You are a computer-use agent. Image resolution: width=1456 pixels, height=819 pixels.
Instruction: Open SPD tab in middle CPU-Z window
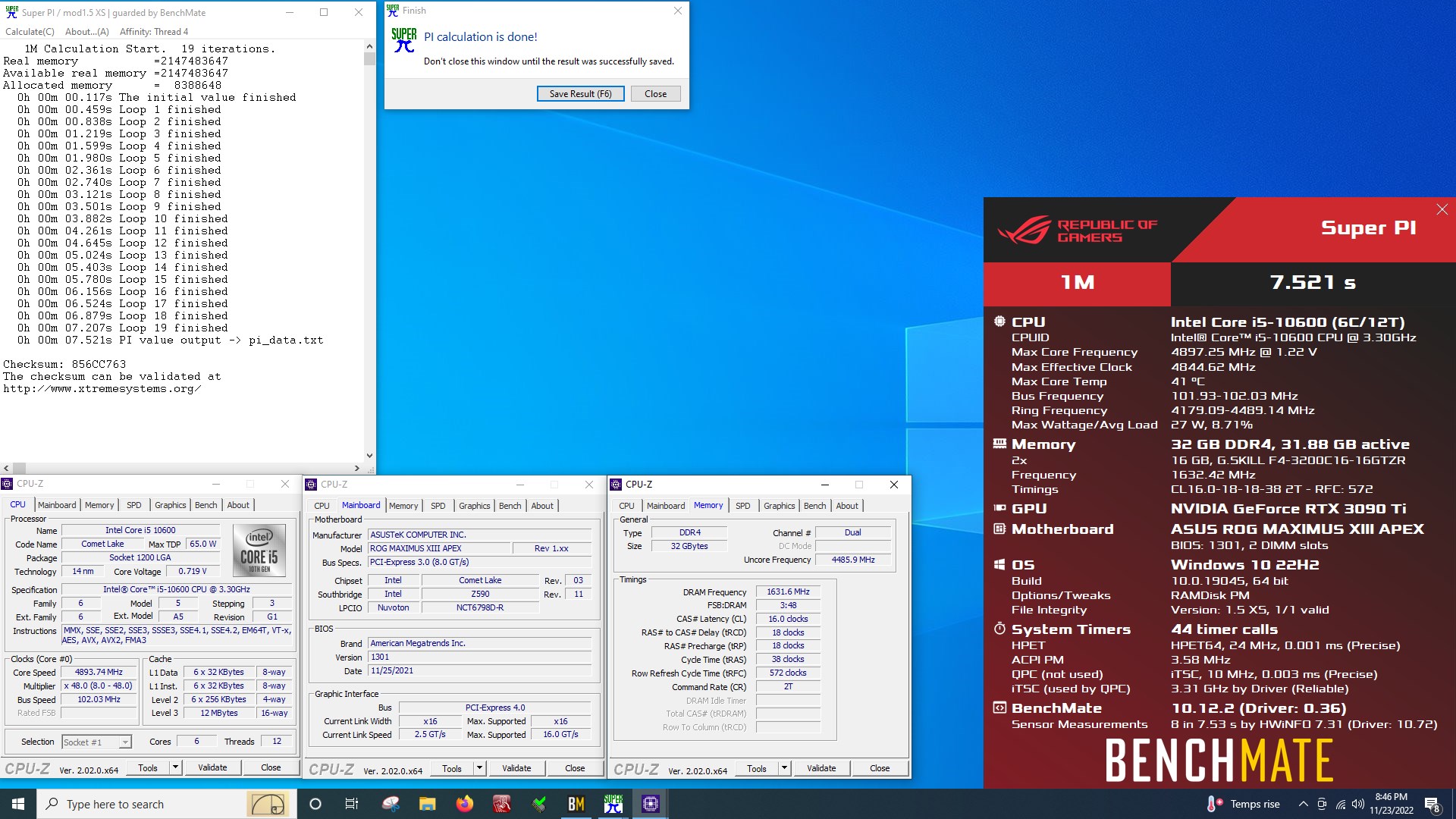(x=438, y=506)
